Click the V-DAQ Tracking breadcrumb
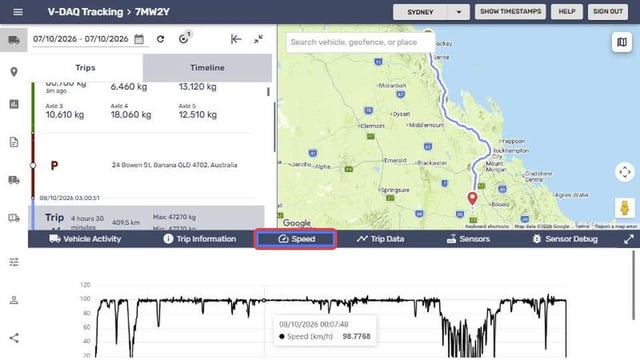 click(x=85, y=12)
